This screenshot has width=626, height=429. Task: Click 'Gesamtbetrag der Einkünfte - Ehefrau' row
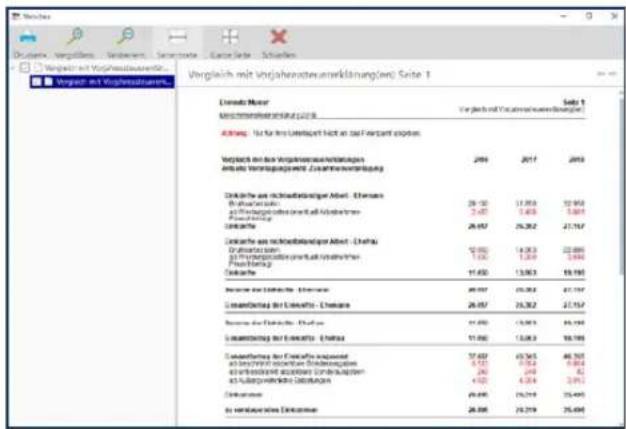(404, 338)
